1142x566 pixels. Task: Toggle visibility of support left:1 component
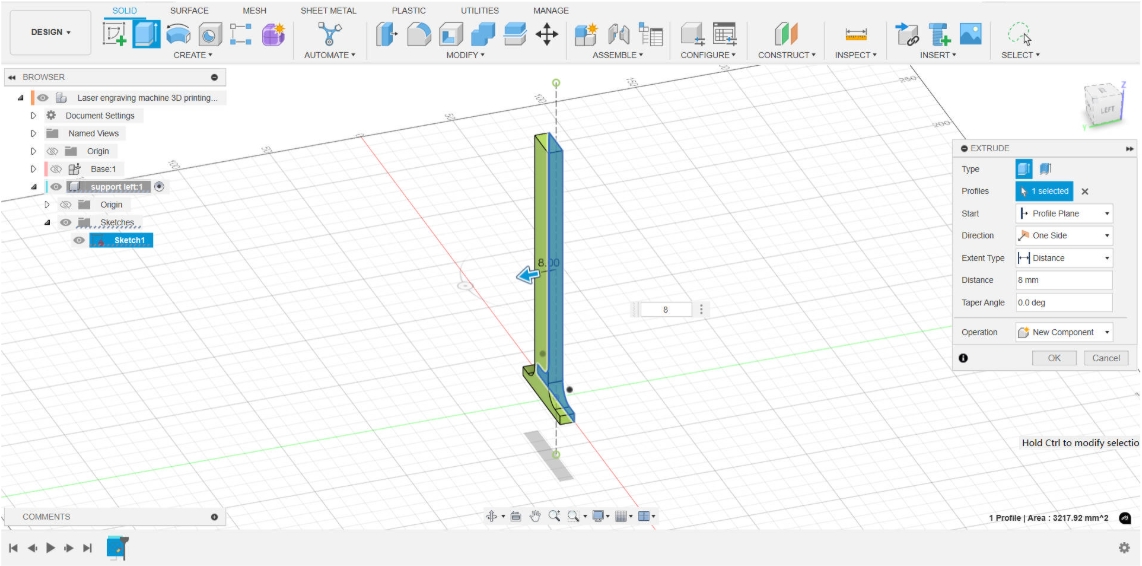click(x=56, y=187)
